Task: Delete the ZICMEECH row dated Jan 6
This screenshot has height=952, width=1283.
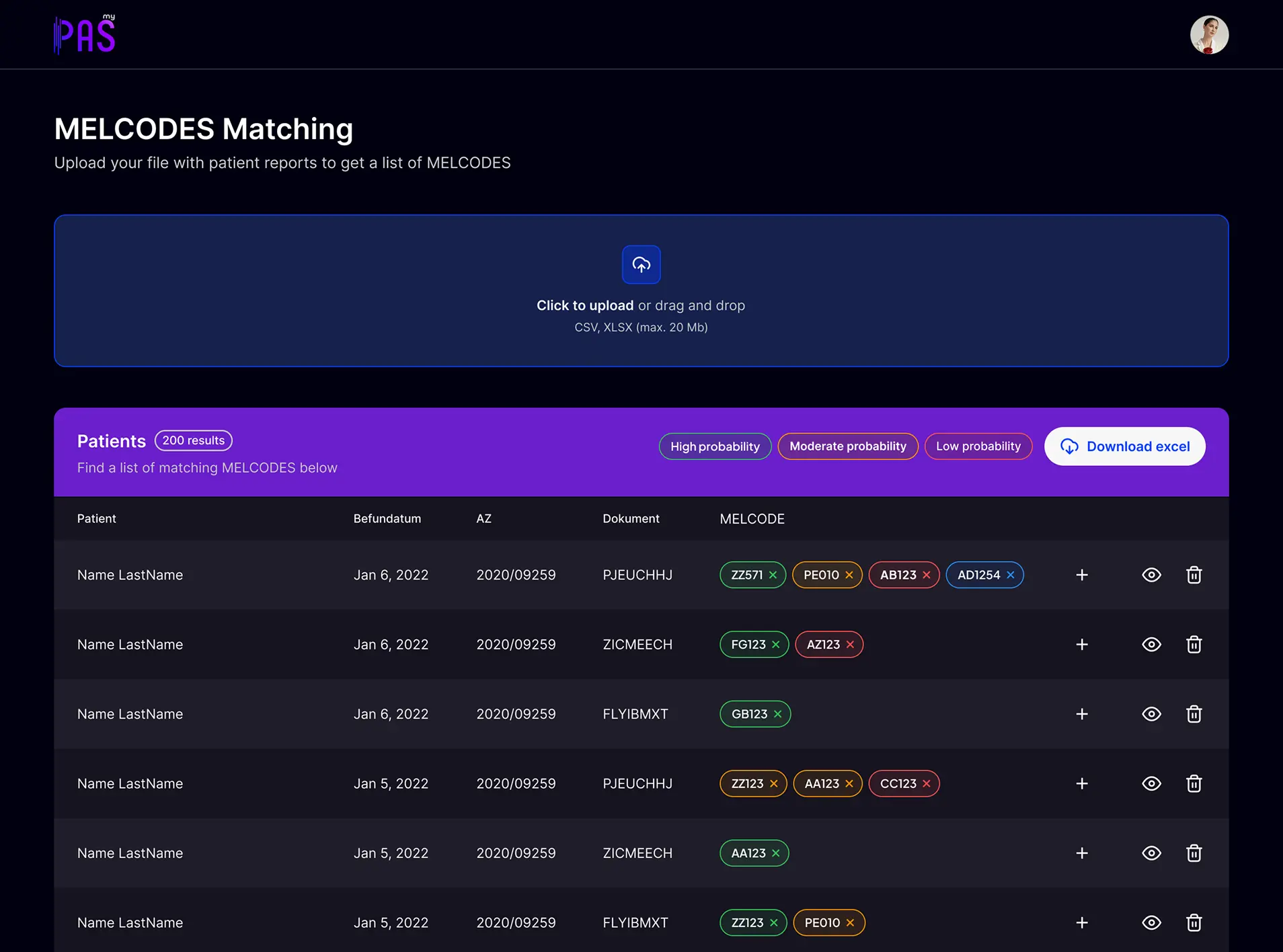Action: coord(1194,645)
